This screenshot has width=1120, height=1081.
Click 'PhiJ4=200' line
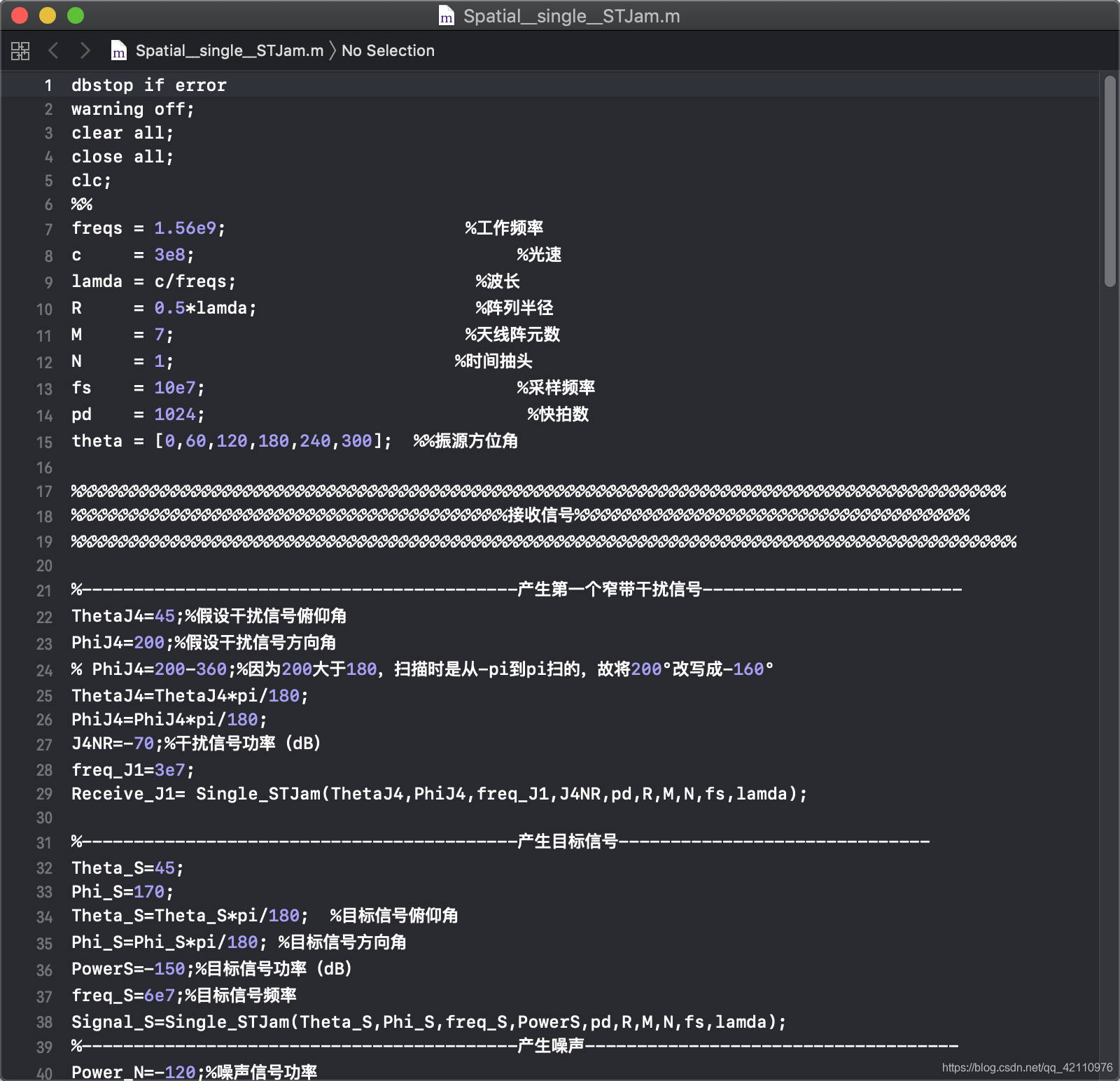tap(204, 643)
